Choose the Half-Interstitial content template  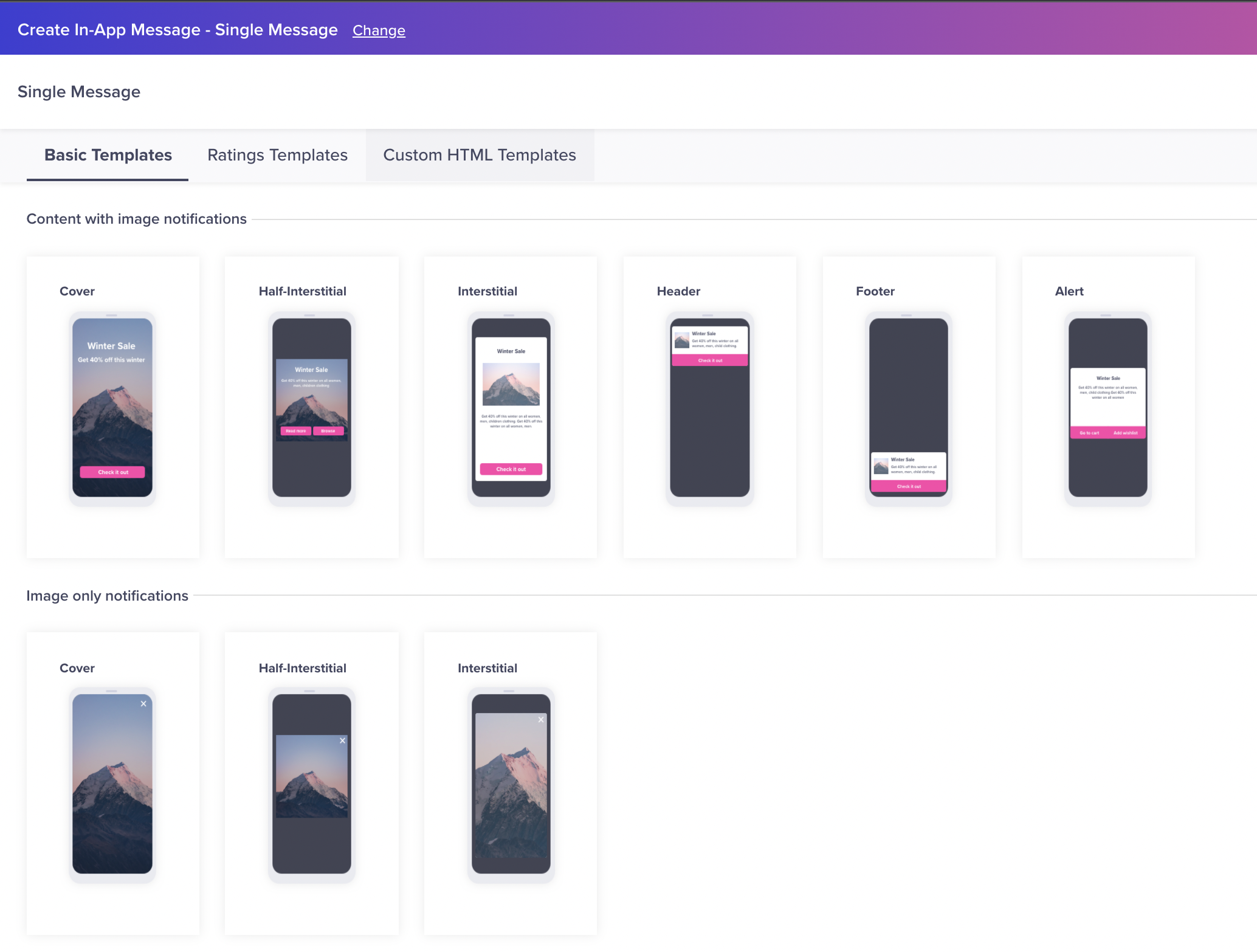[x=311, y=407]
